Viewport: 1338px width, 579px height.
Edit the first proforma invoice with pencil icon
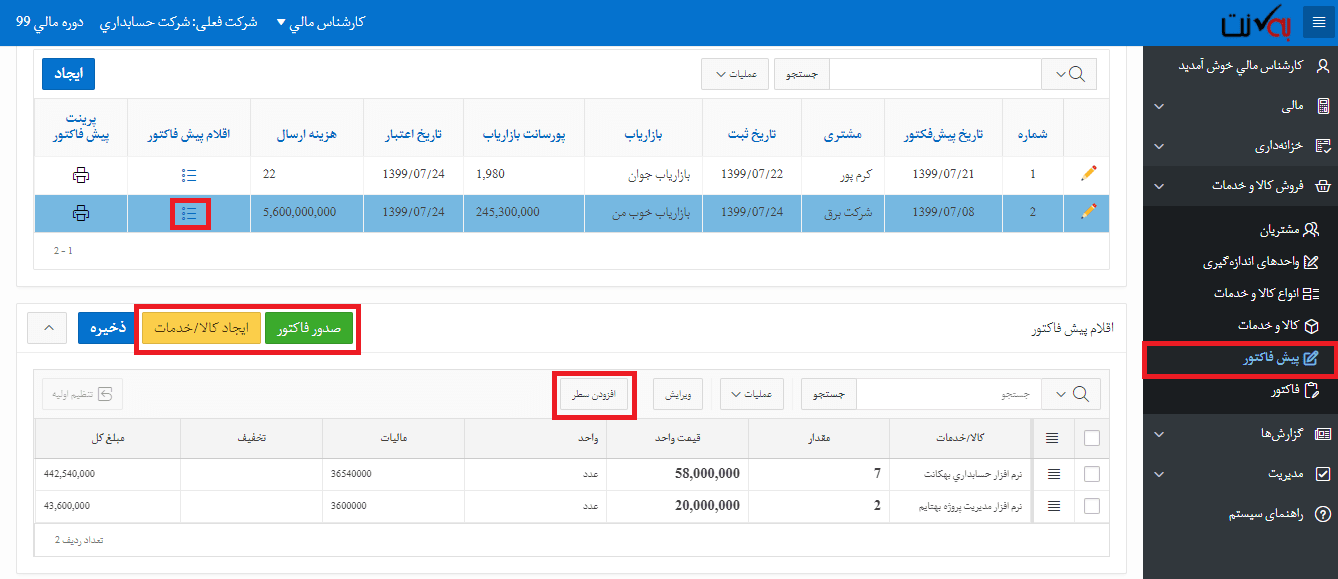coord(1088,174)
